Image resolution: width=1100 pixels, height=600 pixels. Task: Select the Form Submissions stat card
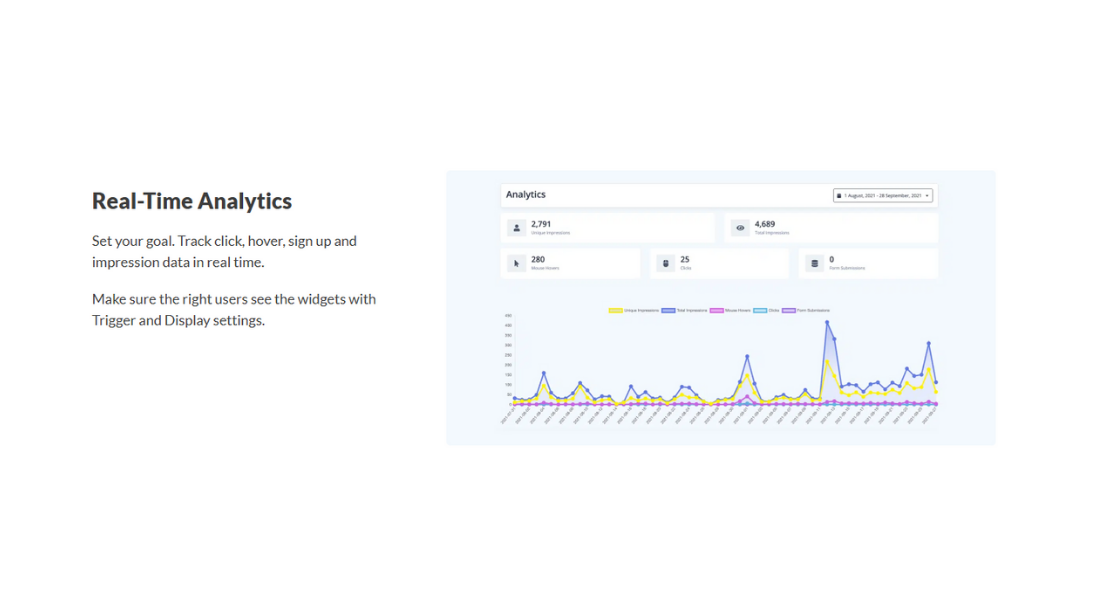pos(868,263)
